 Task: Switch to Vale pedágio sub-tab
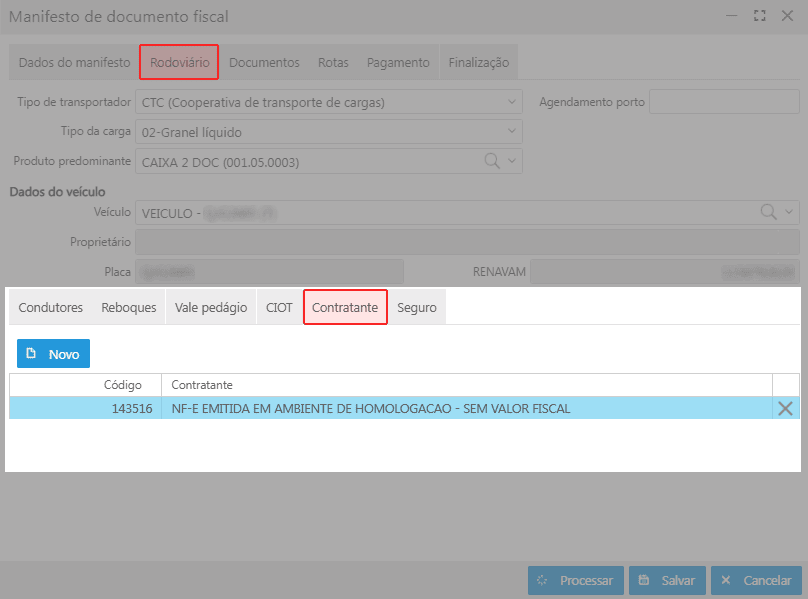pos(211,308)
